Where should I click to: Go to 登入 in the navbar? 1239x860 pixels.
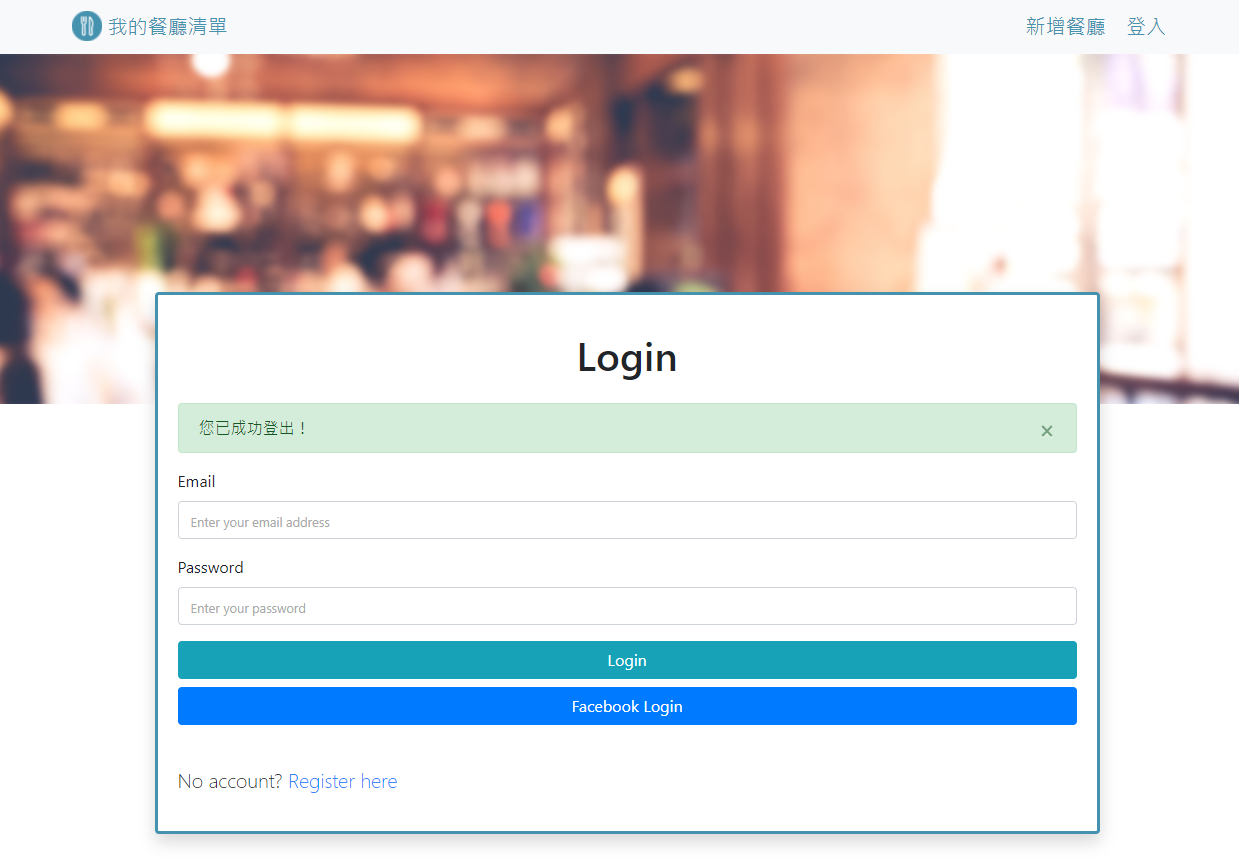pyautogui.click(x=1146, y=26)
